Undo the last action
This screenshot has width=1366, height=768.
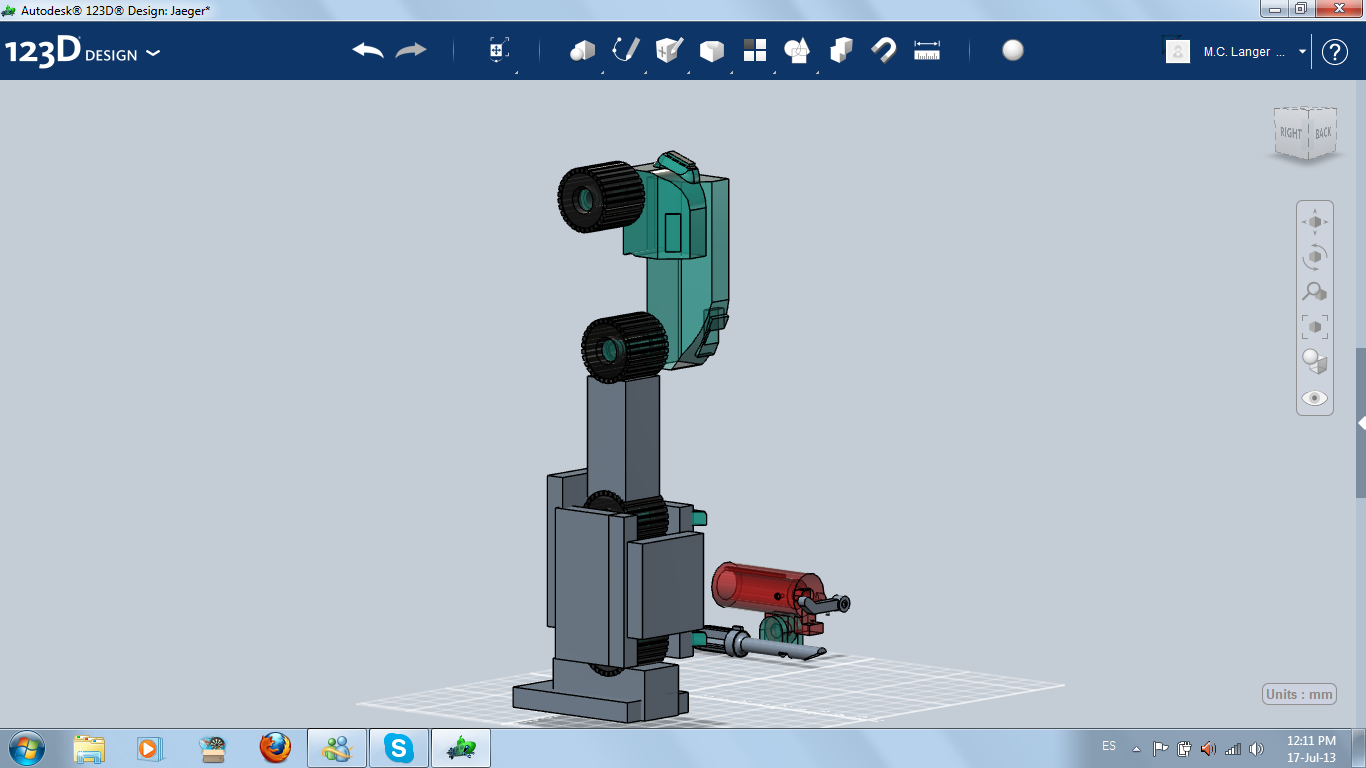pos(368,50)
